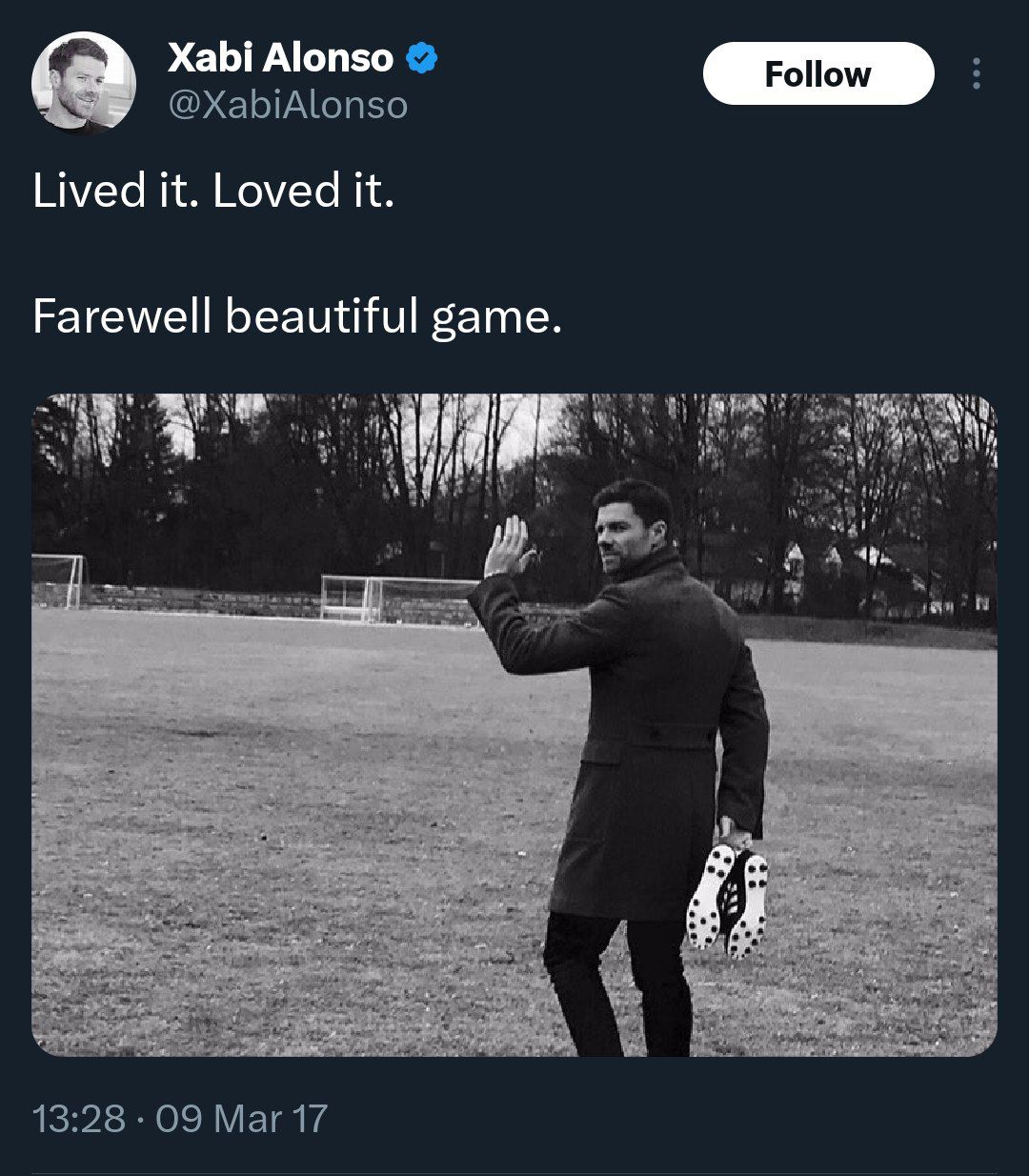Click the "Lived it. Loved it." text
This screenshot has width=1029, height=1176.
tap(213, 191)
